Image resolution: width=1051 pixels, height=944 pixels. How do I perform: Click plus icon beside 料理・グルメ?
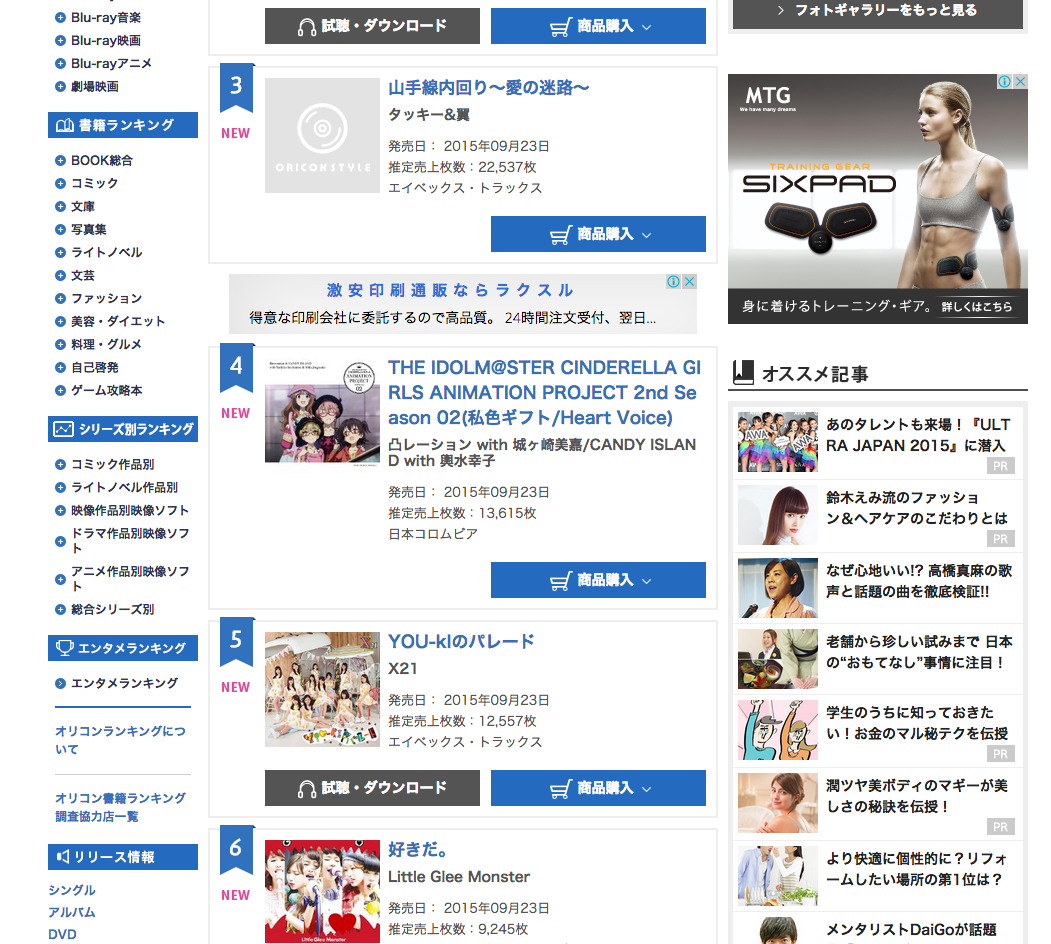click(60, 345)
